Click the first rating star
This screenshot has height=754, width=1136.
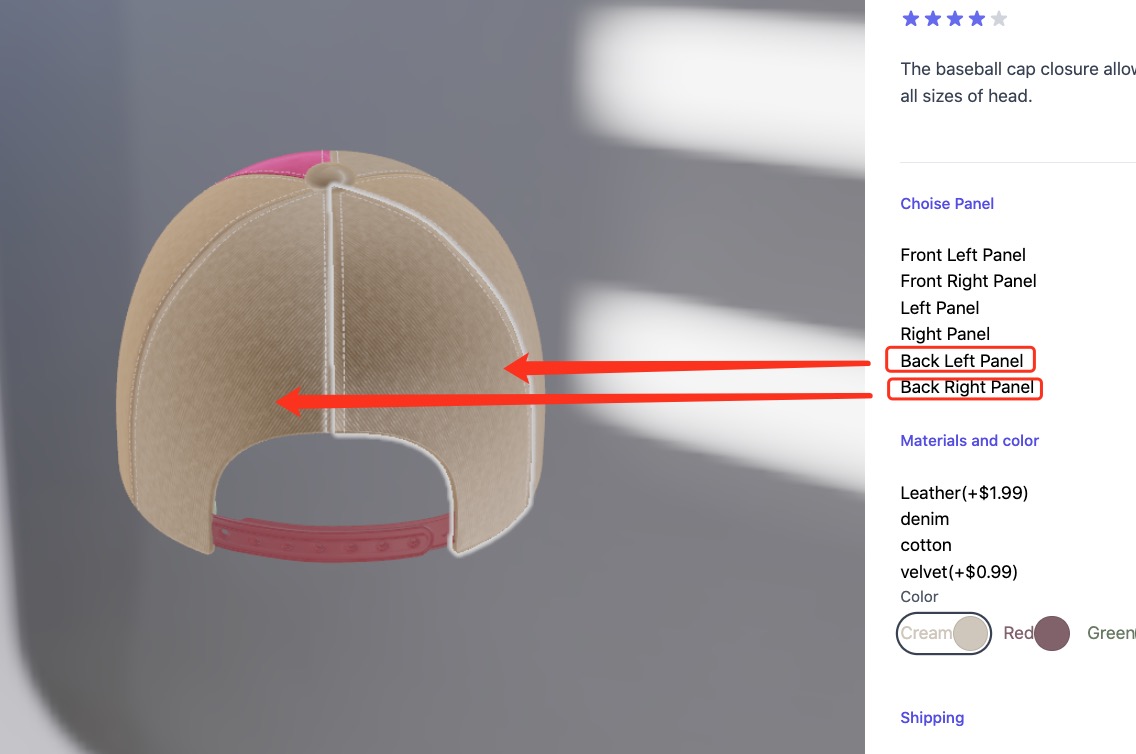click(x=911, y=19)
